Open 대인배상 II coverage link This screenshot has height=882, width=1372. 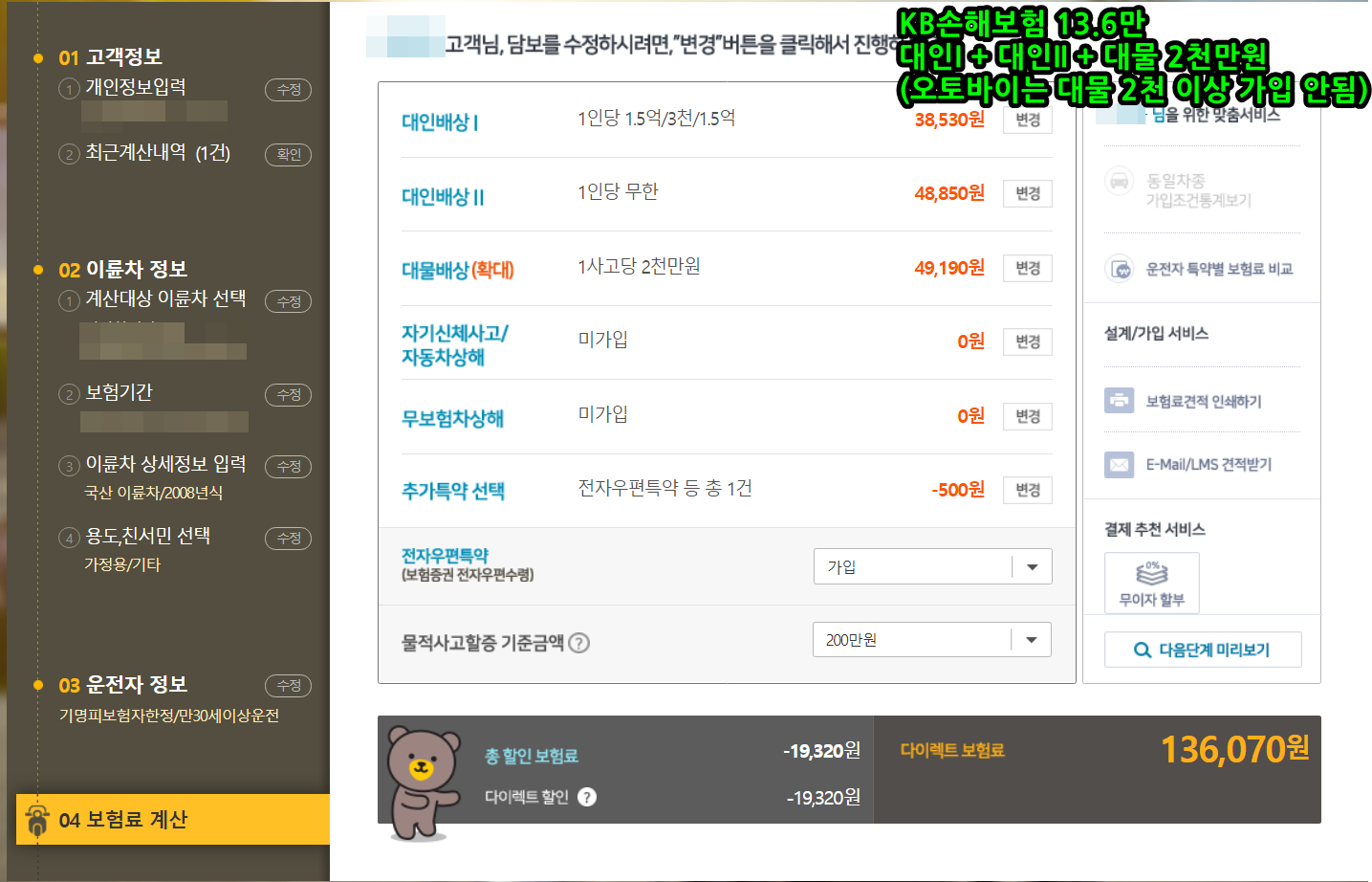point(443,196)
